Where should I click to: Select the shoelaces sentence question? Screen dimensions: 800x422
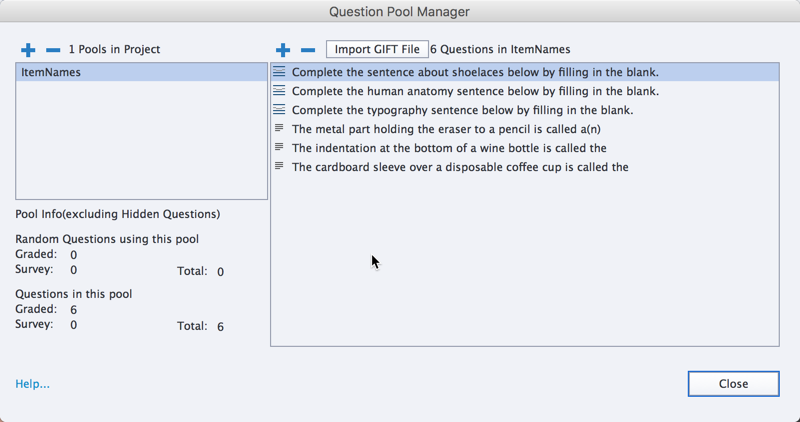[x=524, y=72]
